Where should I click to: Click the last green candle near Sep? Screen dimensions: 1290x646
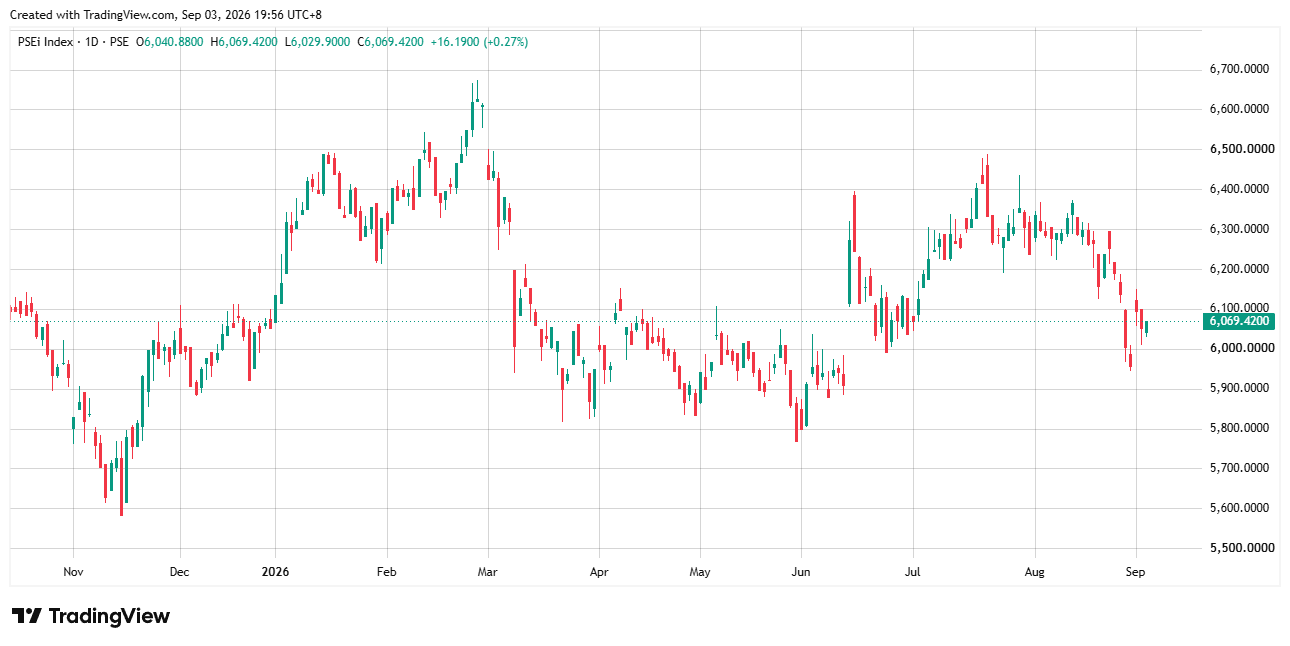(x=1146, y=327)
